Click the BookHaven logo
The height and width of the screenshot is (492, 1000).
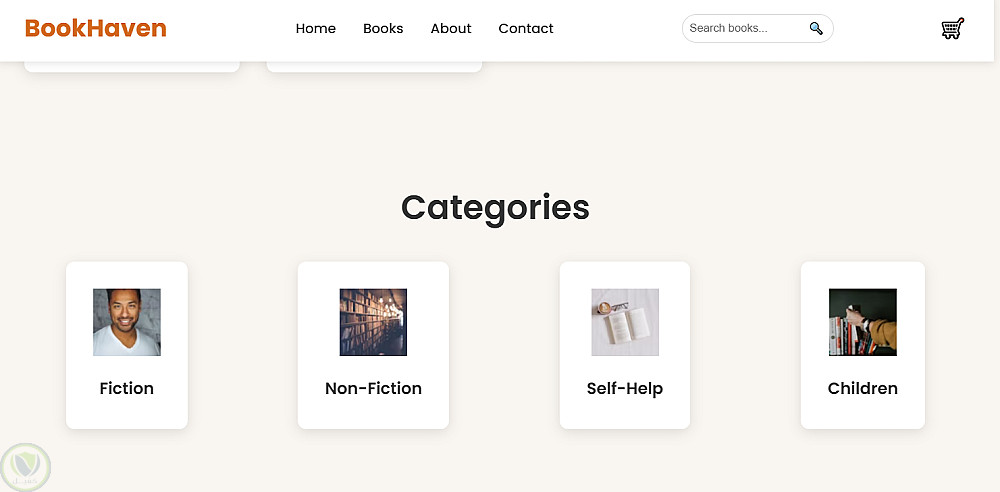click(96, 28)
